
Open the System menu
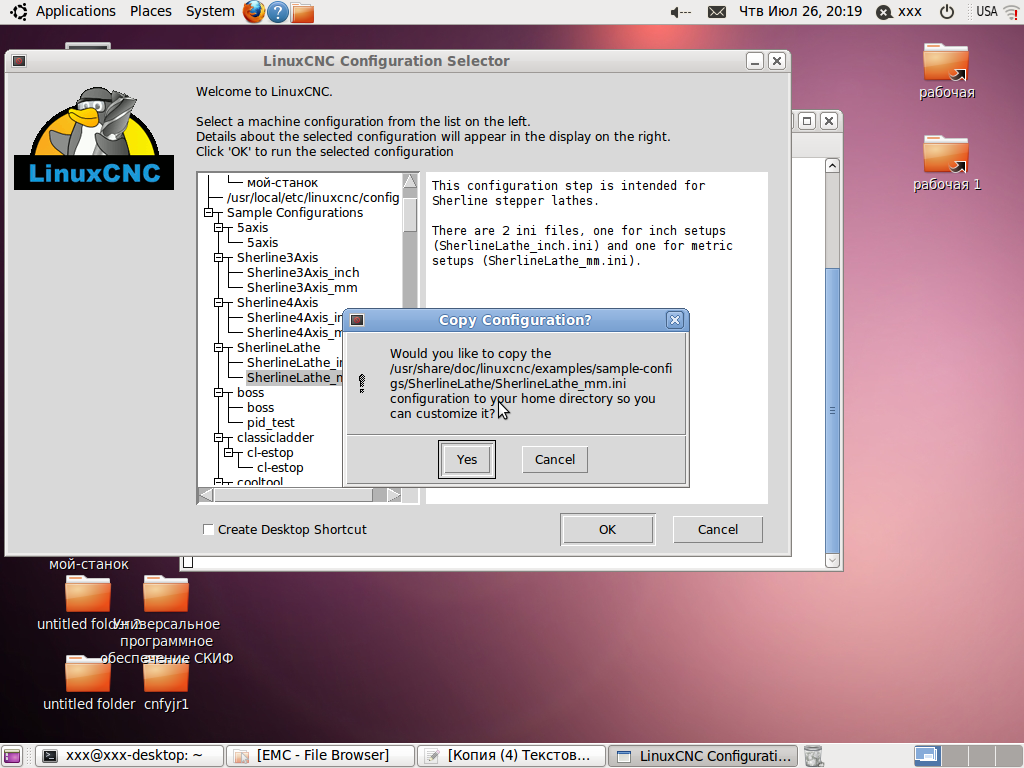click(210, 12)
